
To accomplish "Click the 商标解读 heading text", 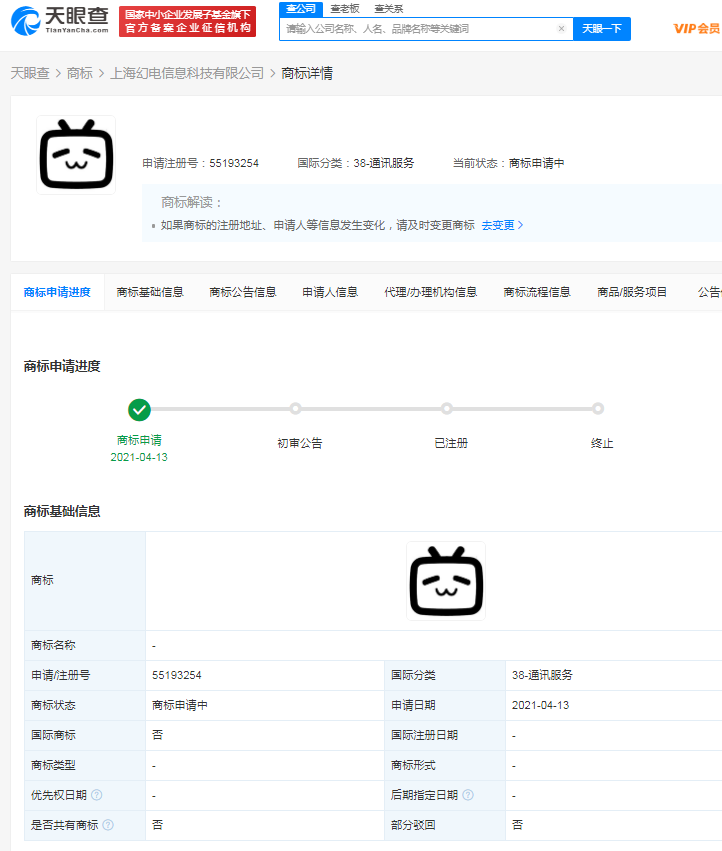I will click(x=192, y=202).
